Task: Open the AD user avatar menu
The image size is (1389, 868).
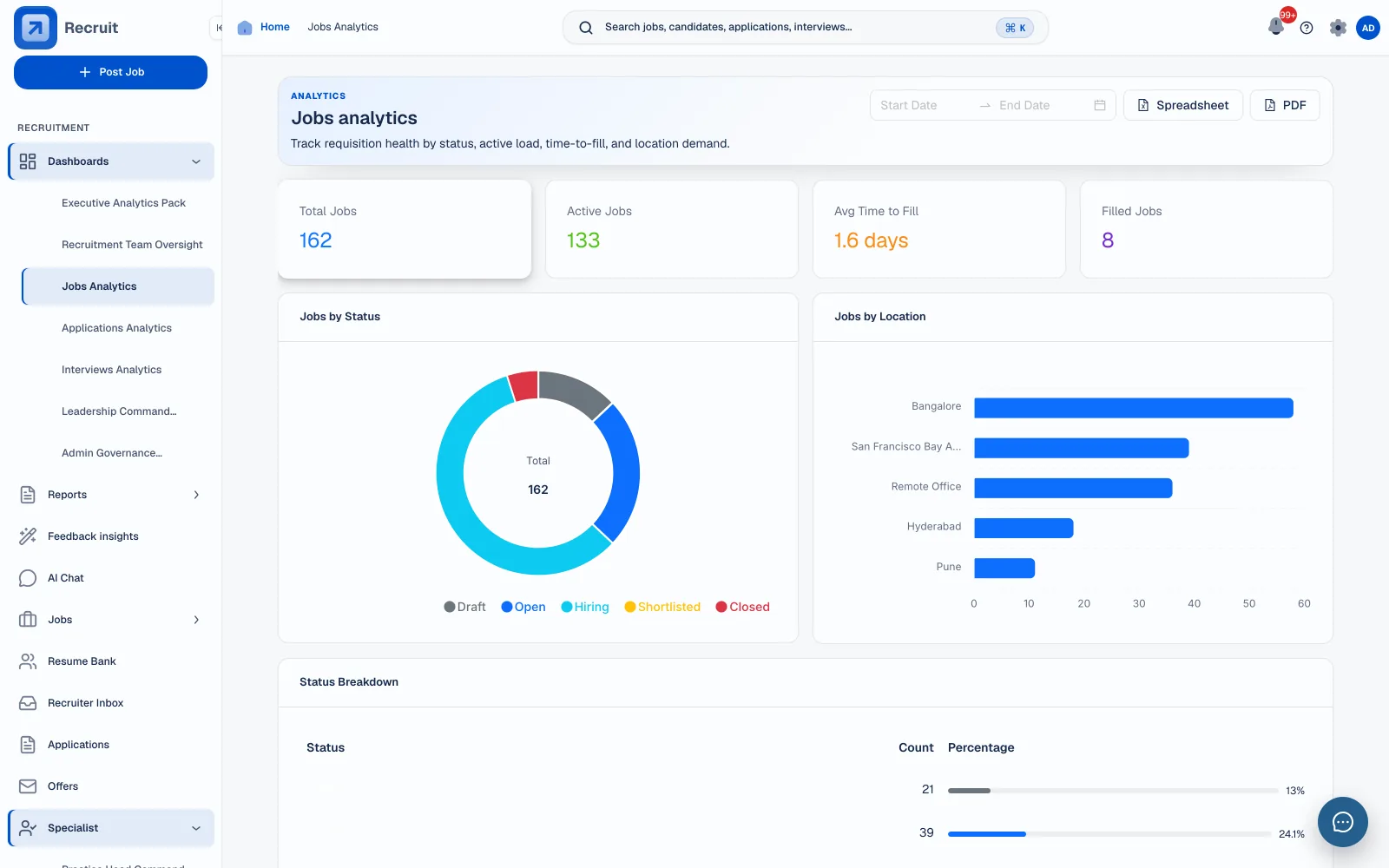Action: 1368,28
